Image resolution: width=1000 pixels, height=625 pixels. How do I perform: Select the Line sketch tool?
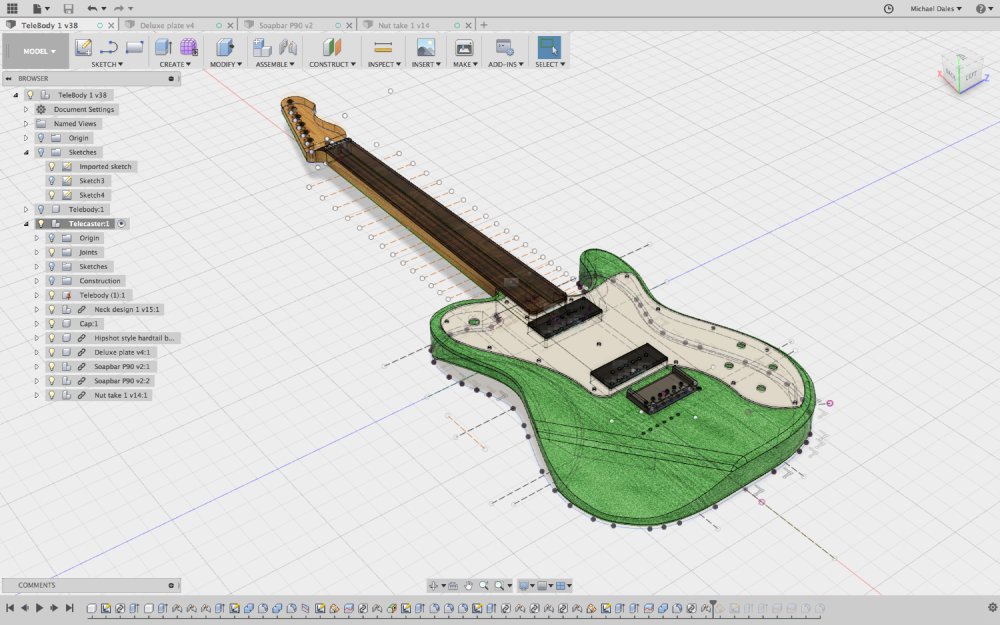(109, 47)
